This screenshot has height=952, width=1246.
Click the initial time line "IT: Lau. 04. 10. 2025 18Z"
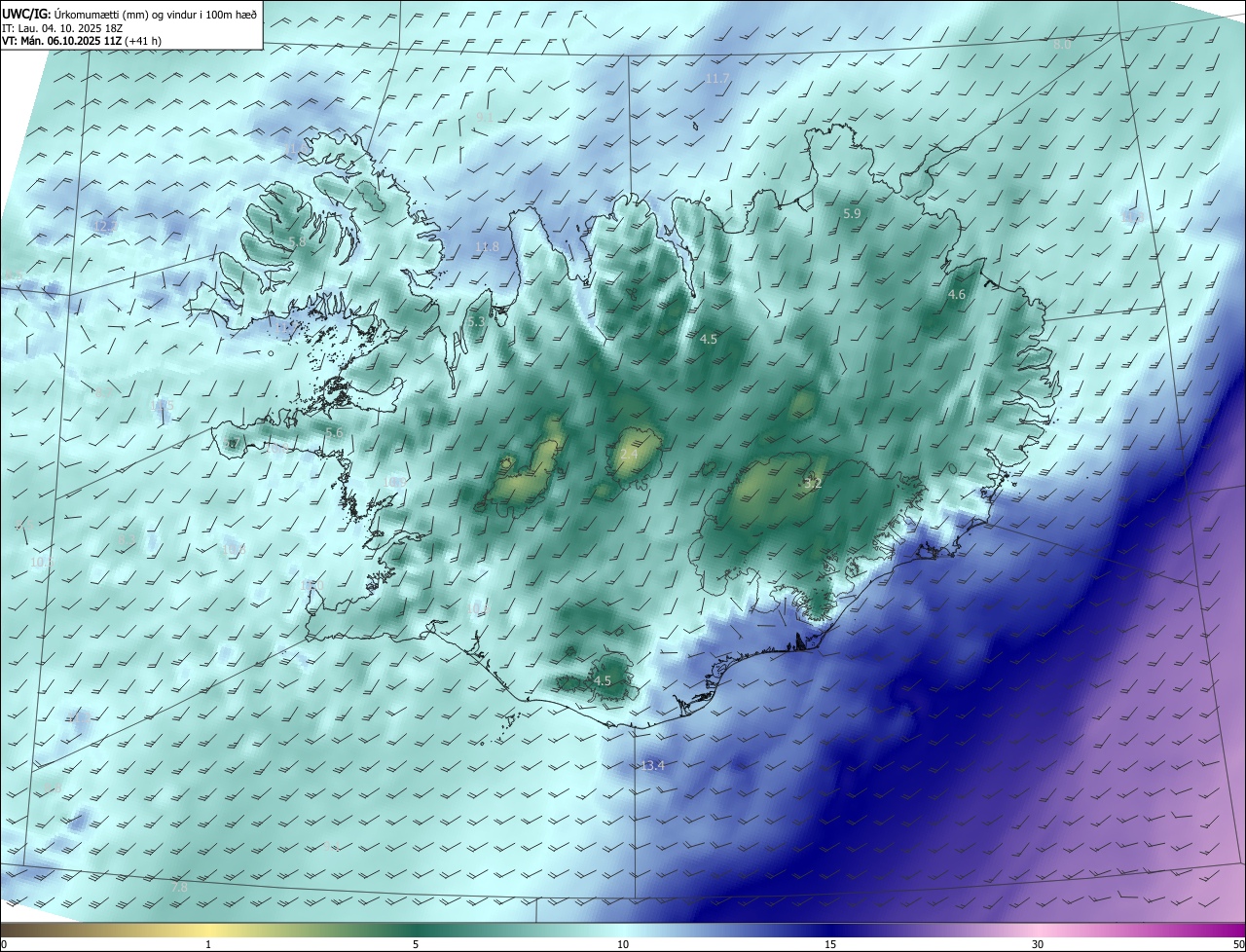(x=62, y=27)
